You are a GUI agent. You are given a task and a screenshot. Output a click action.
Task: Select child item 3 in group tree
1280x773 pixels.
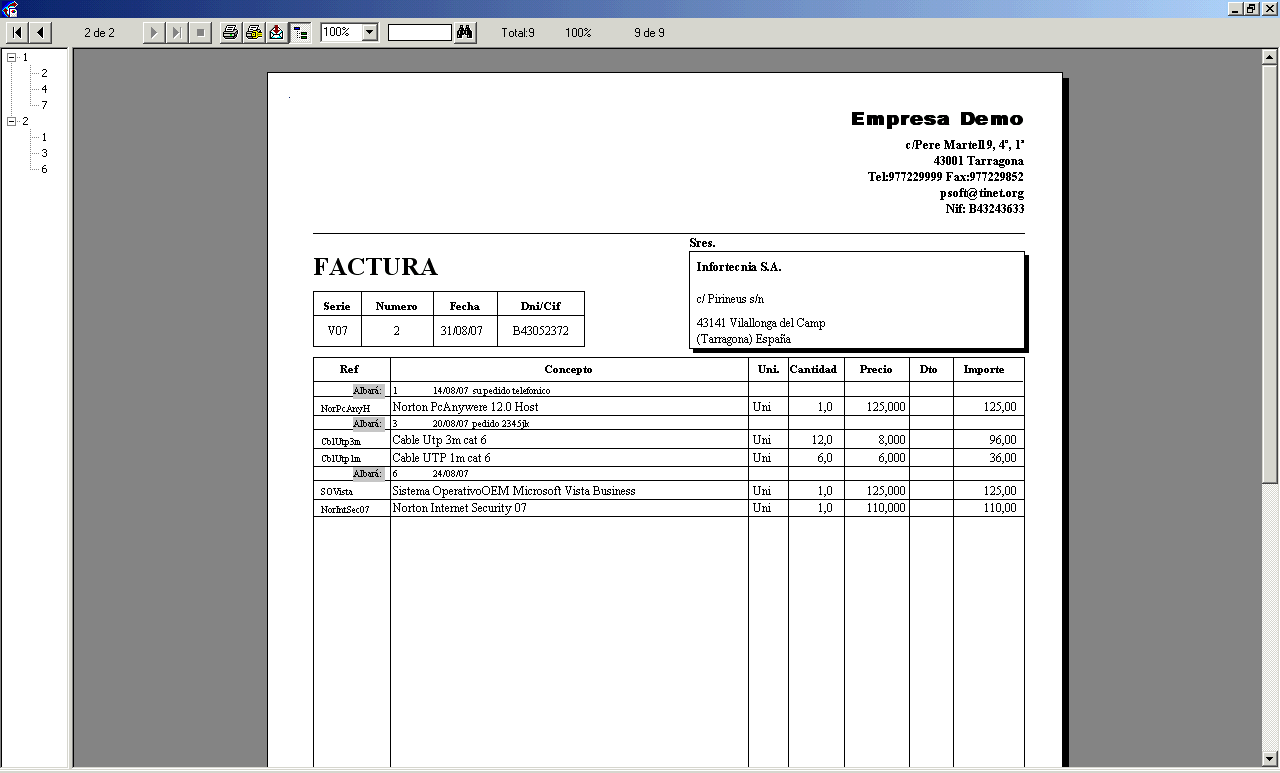click(x=44, y=153)
